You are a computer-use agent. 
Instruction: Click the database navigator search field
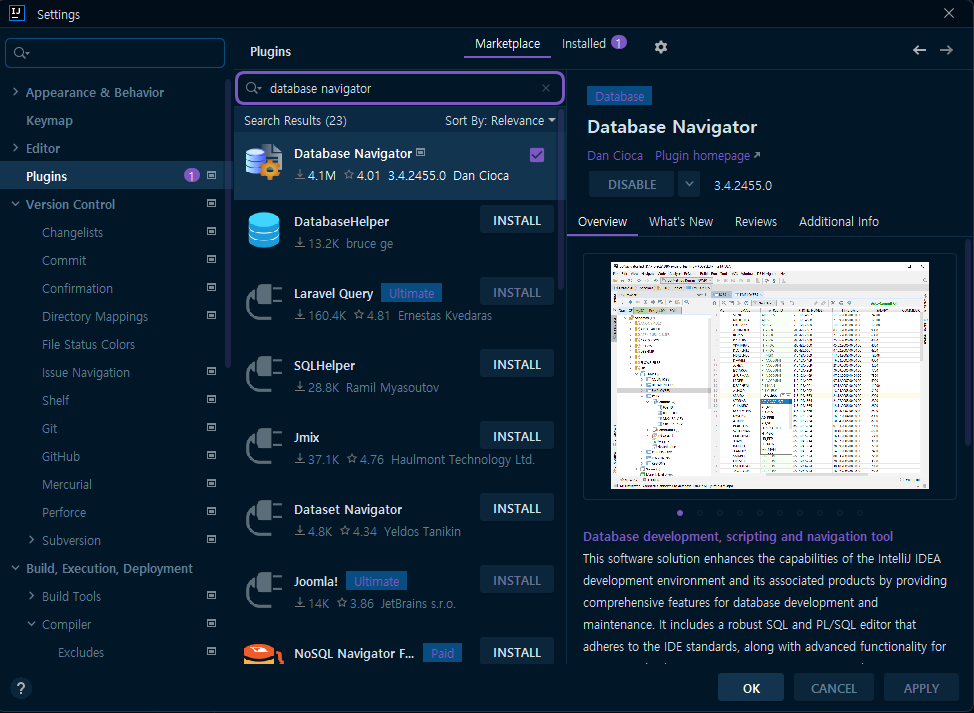(x=400, y=88)
